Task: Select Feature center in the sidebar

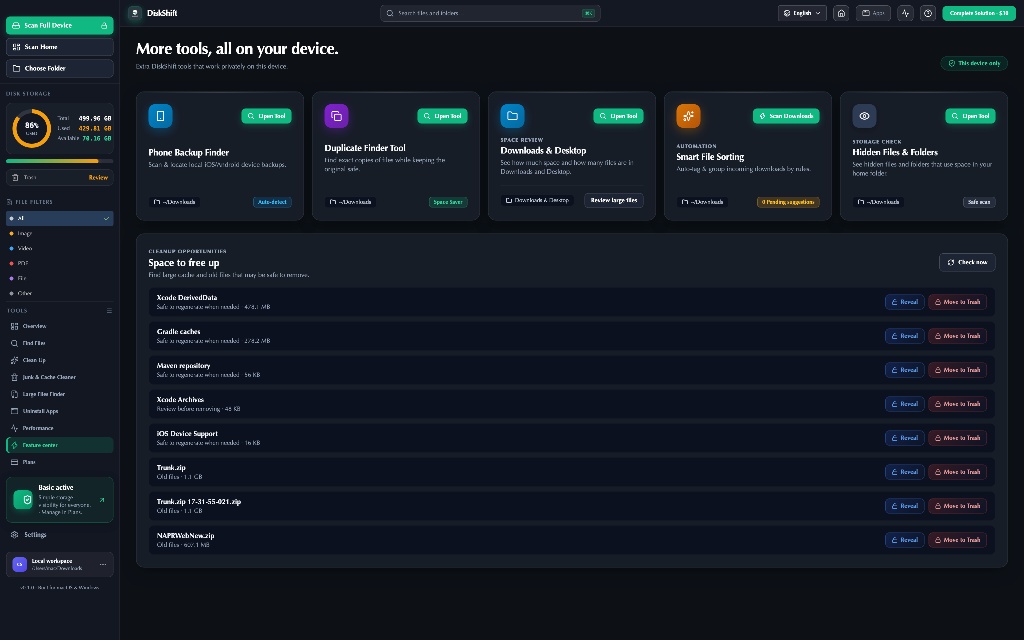Action: [x=59, y=445]
